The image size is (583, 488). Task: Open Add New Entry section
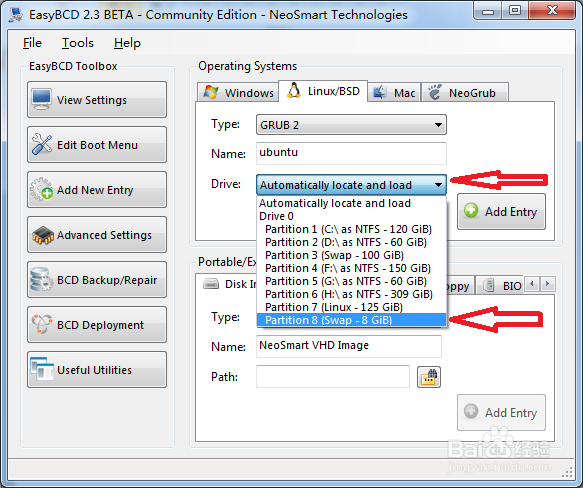point(97,190)
